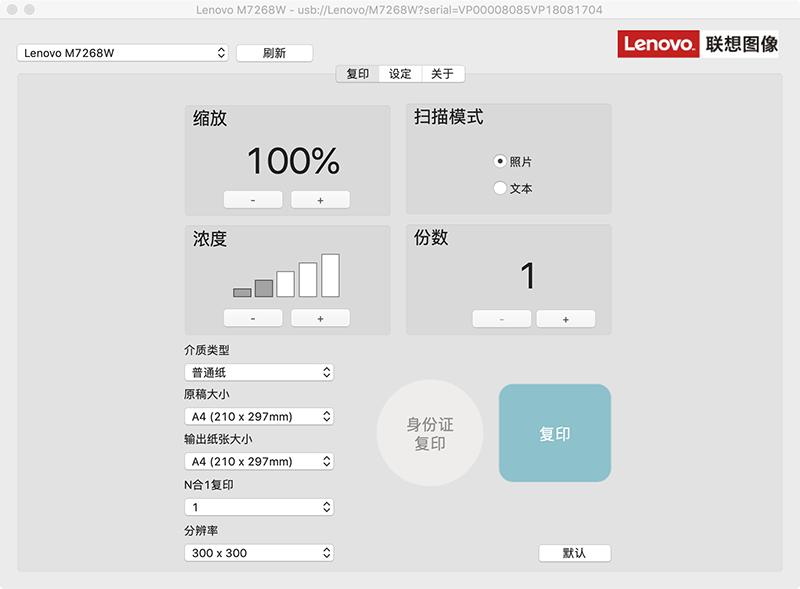800x589 pixels.
Task: Decrease 缩放 zoom with minus button
Action: tap(253, 200)
